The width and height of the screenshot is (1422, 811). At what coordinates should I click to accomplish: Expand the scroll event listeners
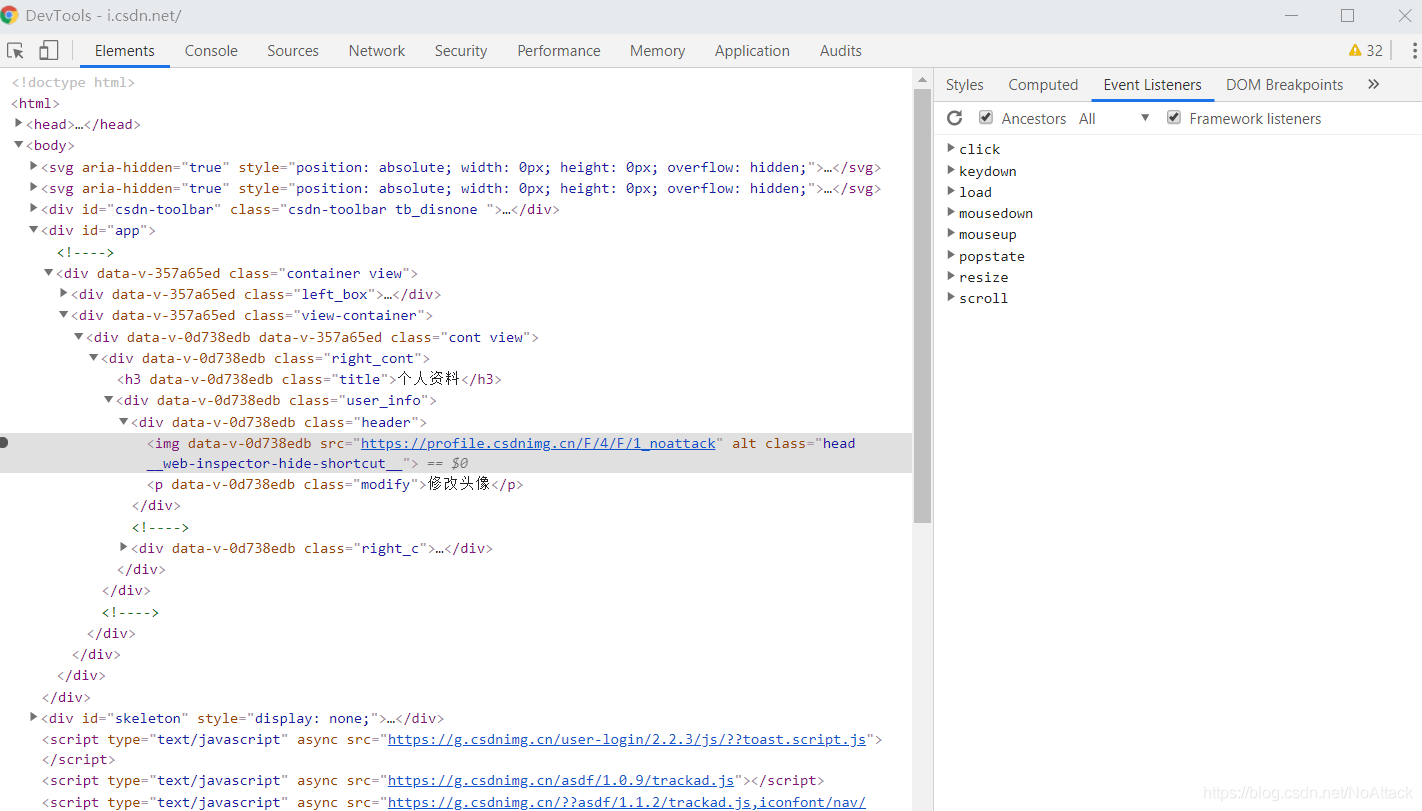tap(951, 298)
